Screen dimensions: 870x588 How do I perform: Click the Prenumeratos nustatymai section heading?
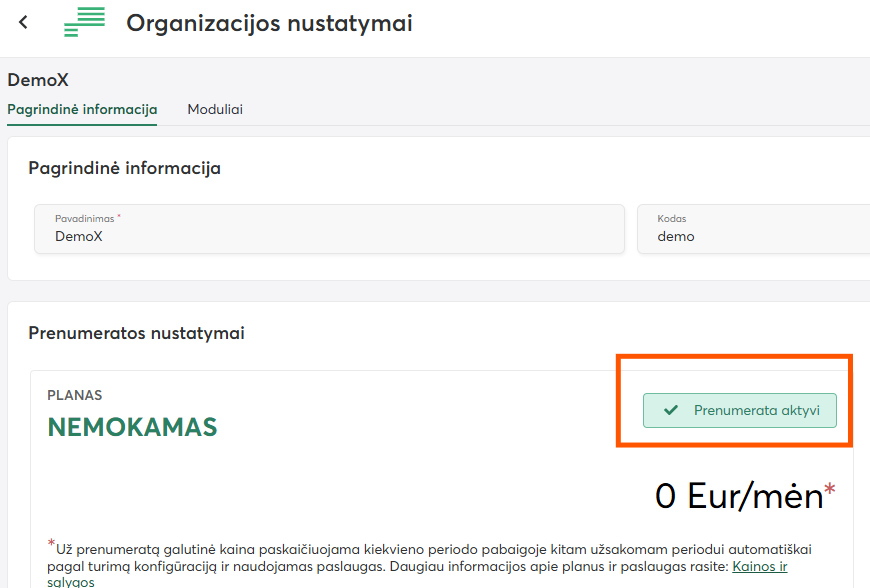tap(136, 333)
